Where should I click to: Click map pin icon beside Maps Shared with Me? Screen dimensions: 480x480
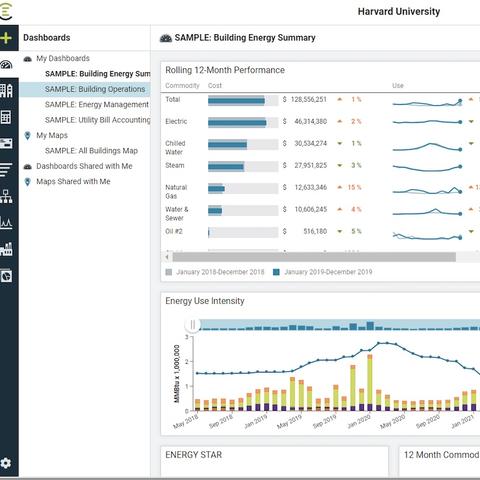coord(28,182)
